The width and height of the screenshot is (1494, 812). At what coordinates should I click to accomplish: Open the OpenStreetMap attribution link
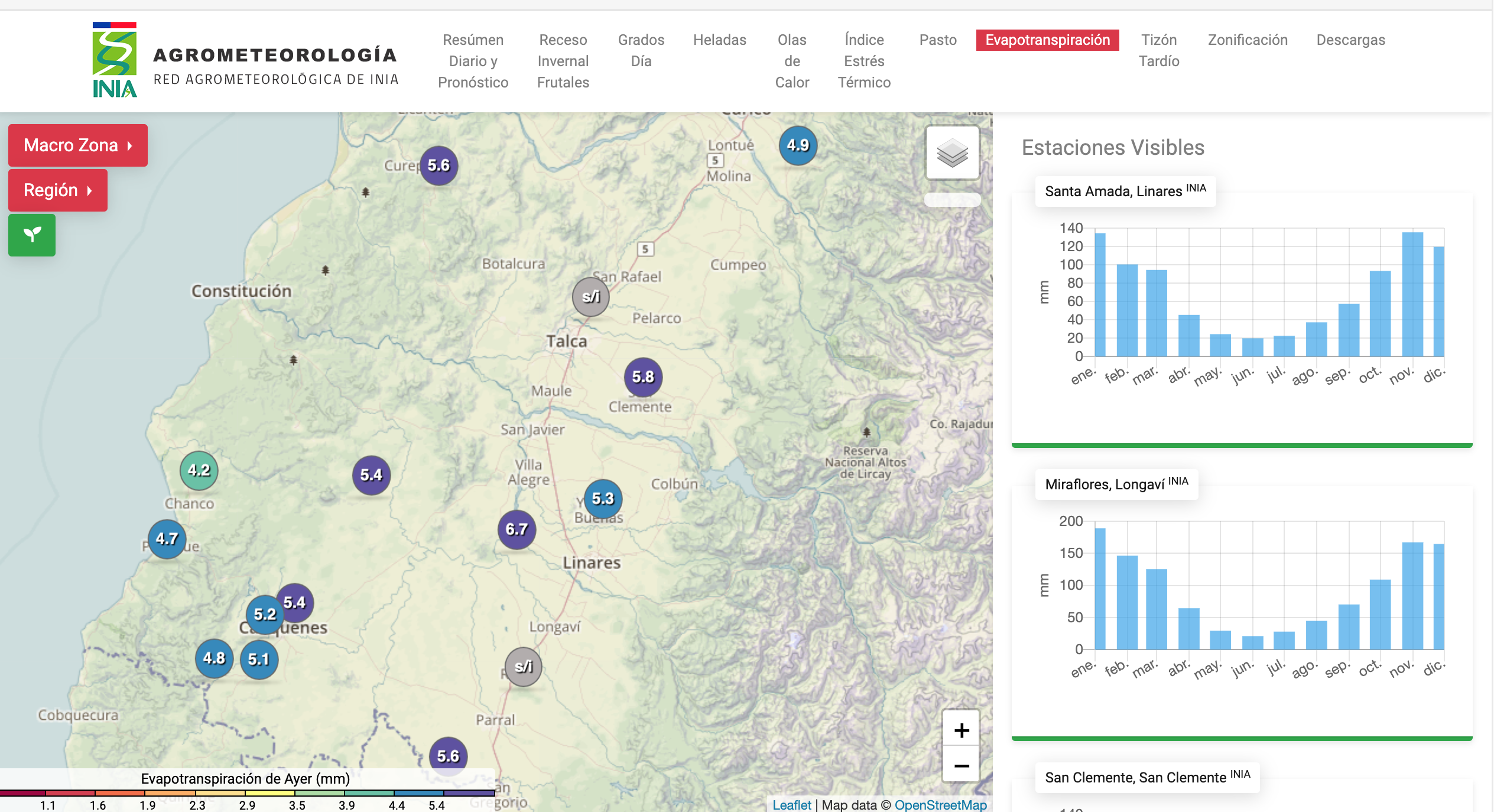940,805
